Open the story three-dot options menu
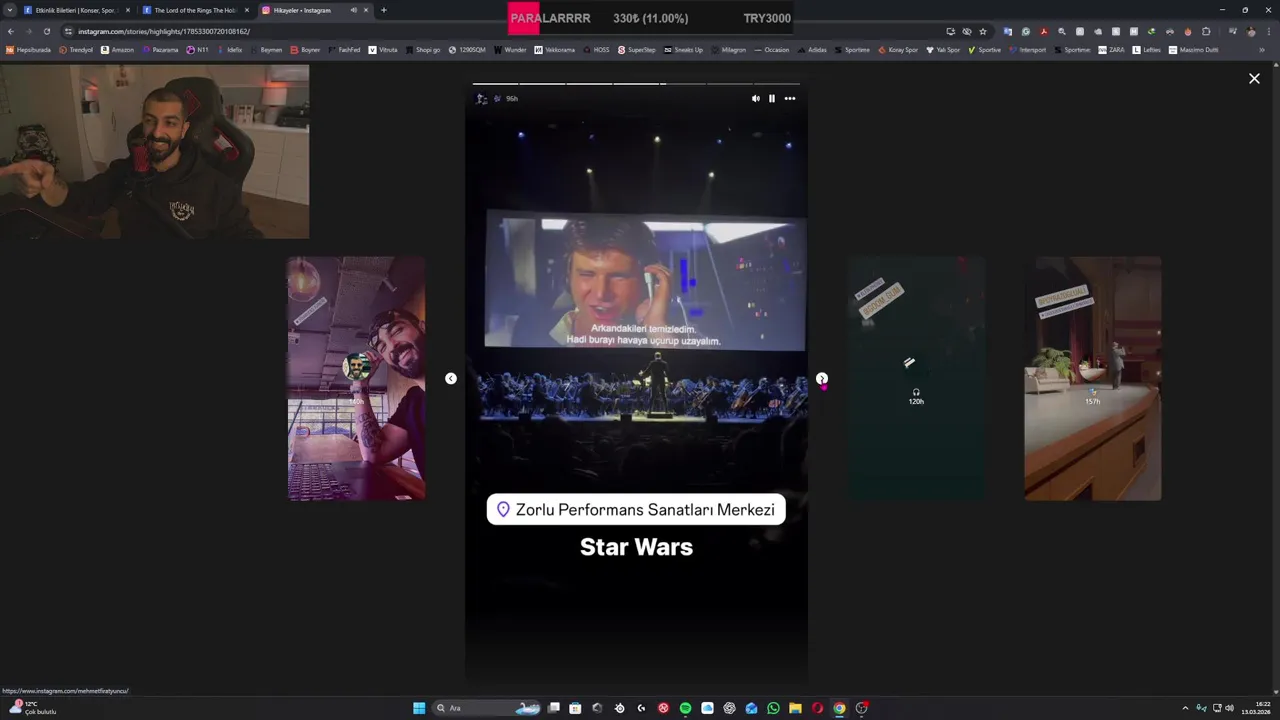This screenshot has width=1280, height=720. tap(789, 98)
